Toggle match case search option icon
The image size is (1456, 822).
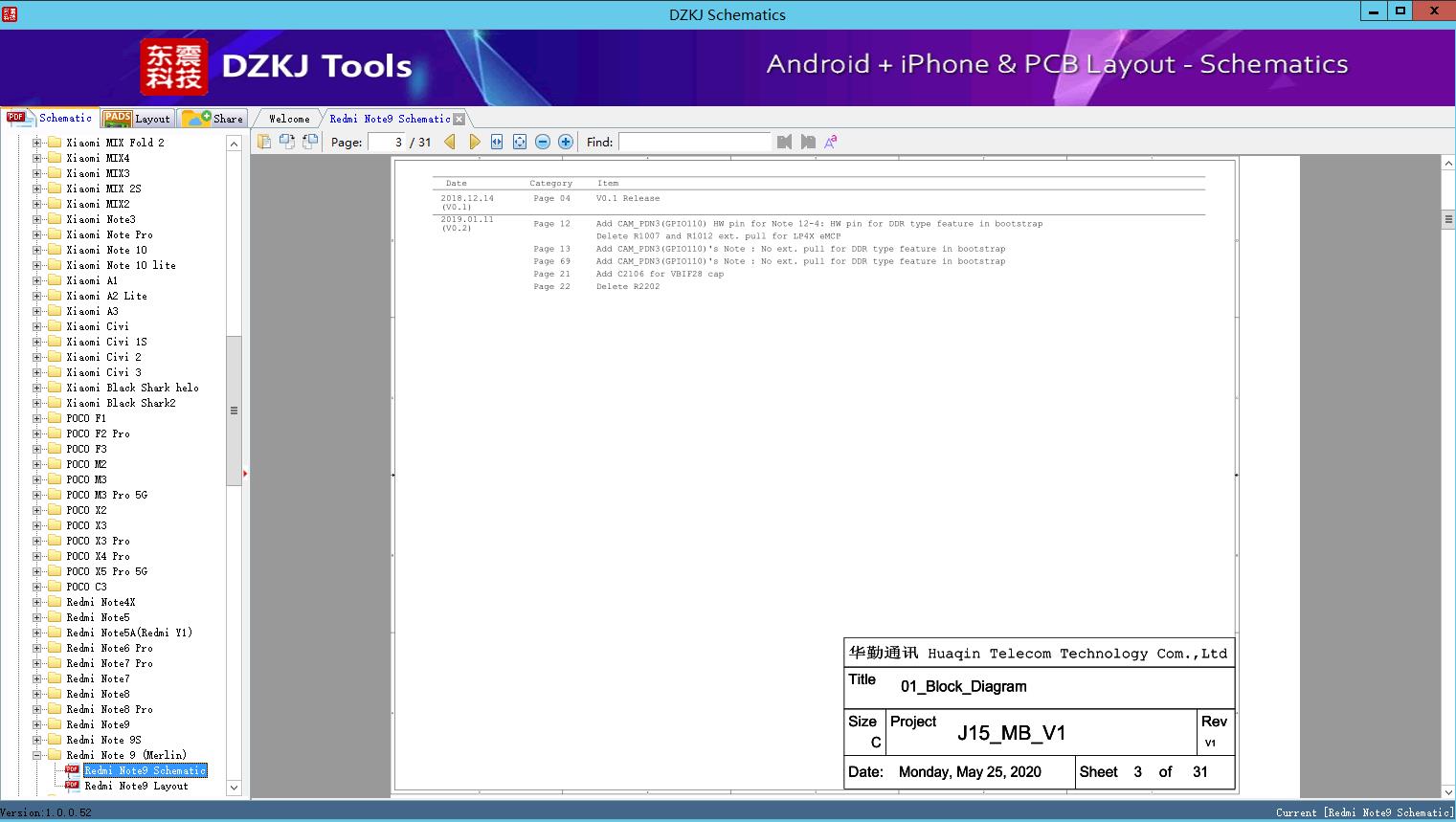coord(831,142)
